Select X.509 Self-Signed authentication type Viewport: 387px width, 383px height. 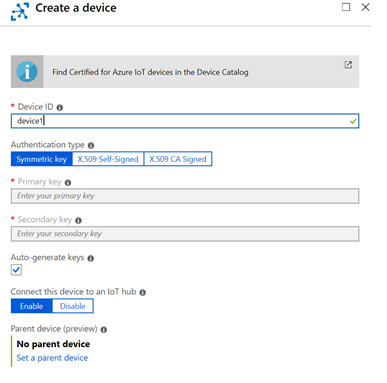pyautogui.click(x=108, y=159)
